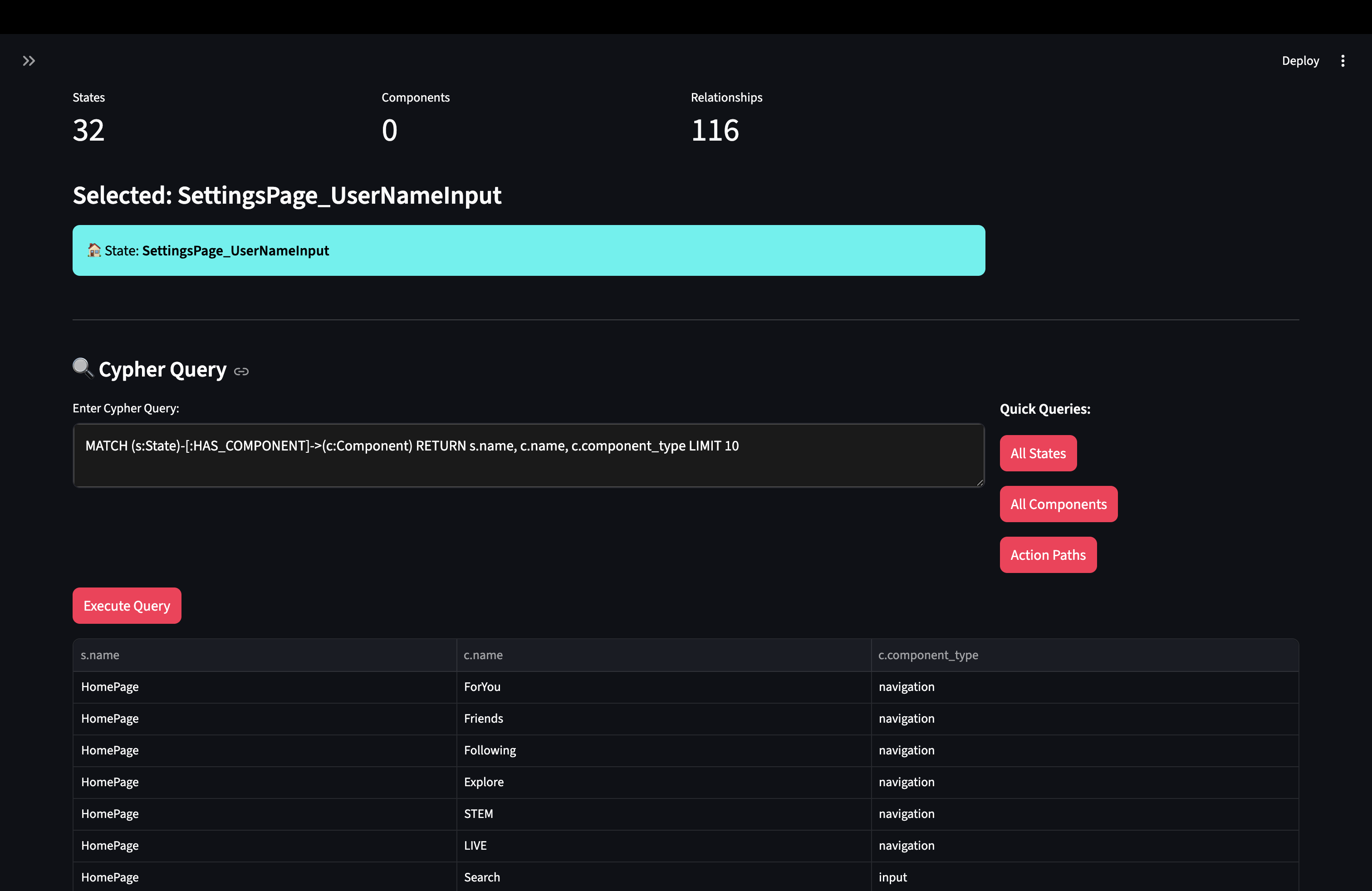Select the ForYou component cell
The width and height of the screenshot is (1372, 891).
coord(482,686)
